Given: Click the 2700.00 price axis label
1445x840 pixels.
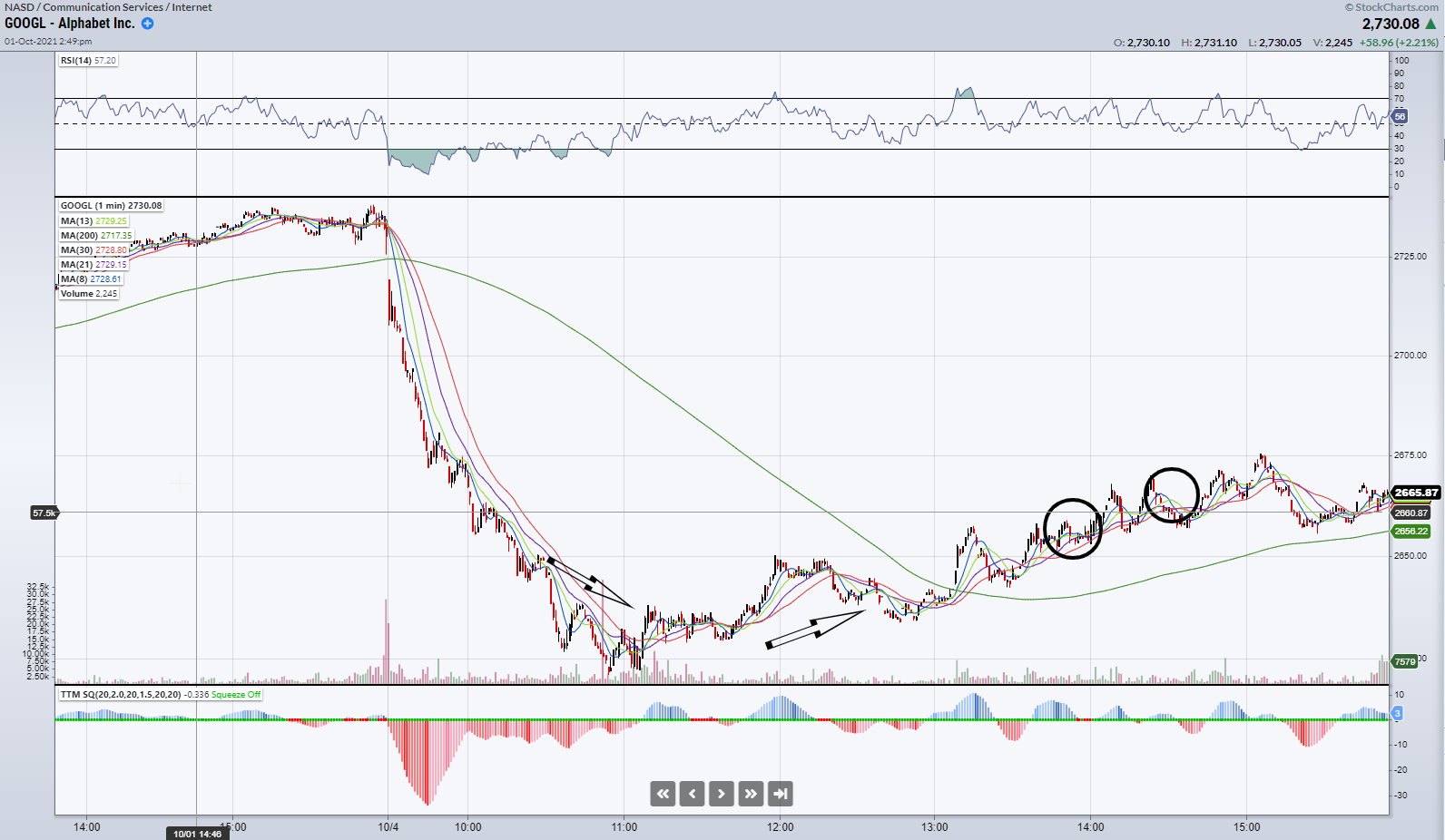Looking at the screenshot, I should tap(1411, 356).
